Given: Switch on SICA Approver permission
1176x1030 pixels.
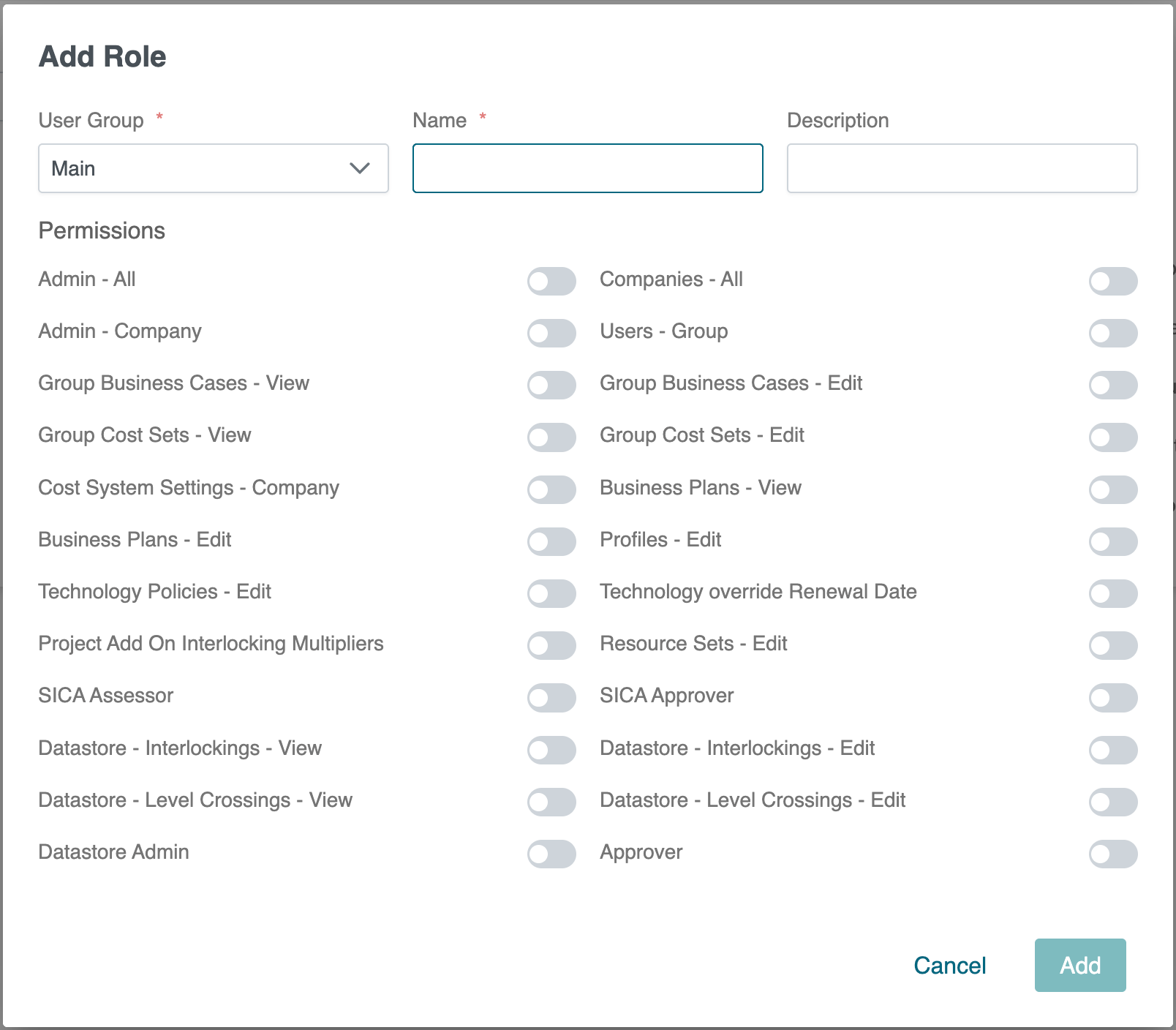Looking at the screenshot, I should (1112, 697).
